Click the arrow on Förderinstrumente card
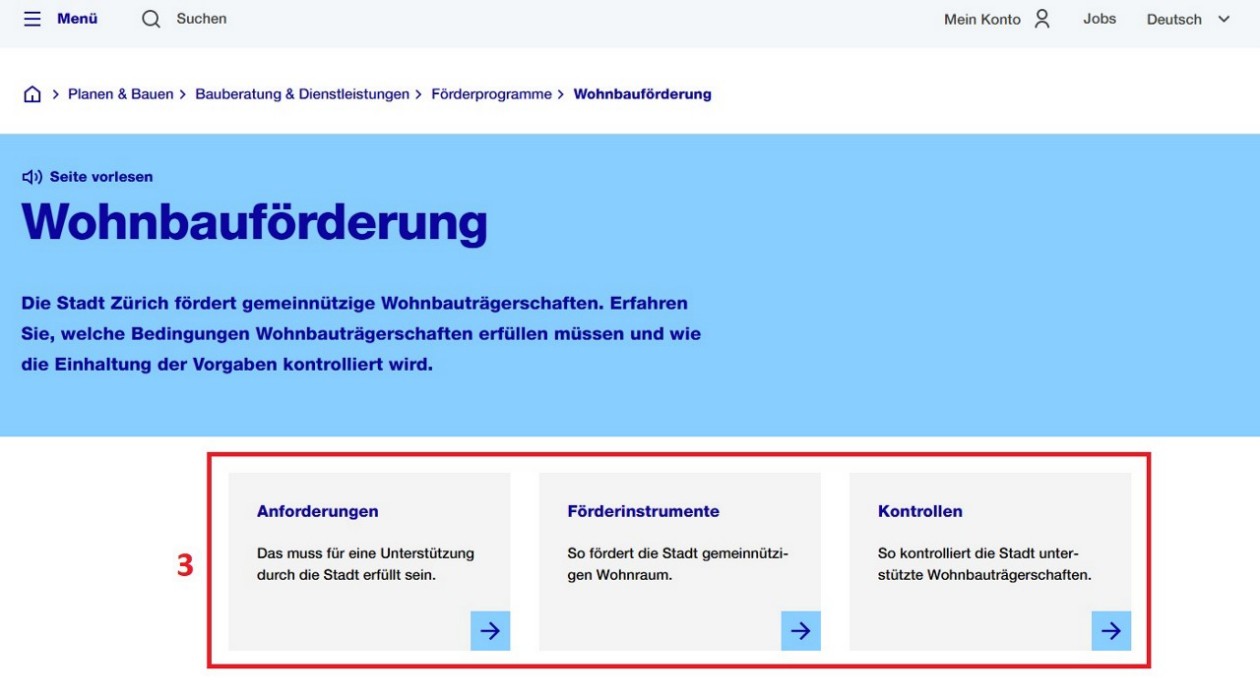Image resolution: width=1260 pixels, height=693 pixels. 801,631
